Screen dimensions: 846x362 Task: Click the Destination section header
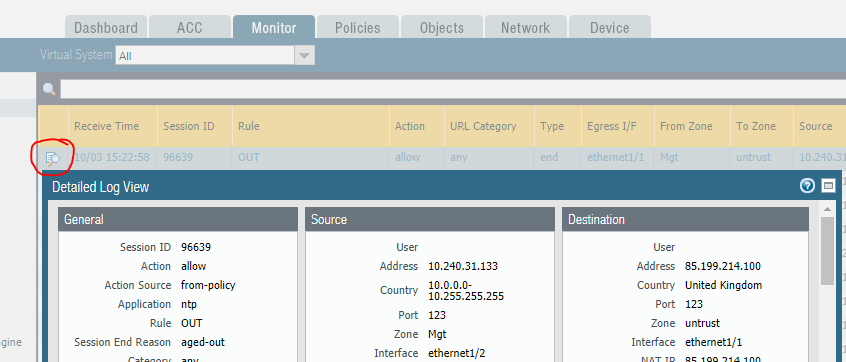point(686,220)
